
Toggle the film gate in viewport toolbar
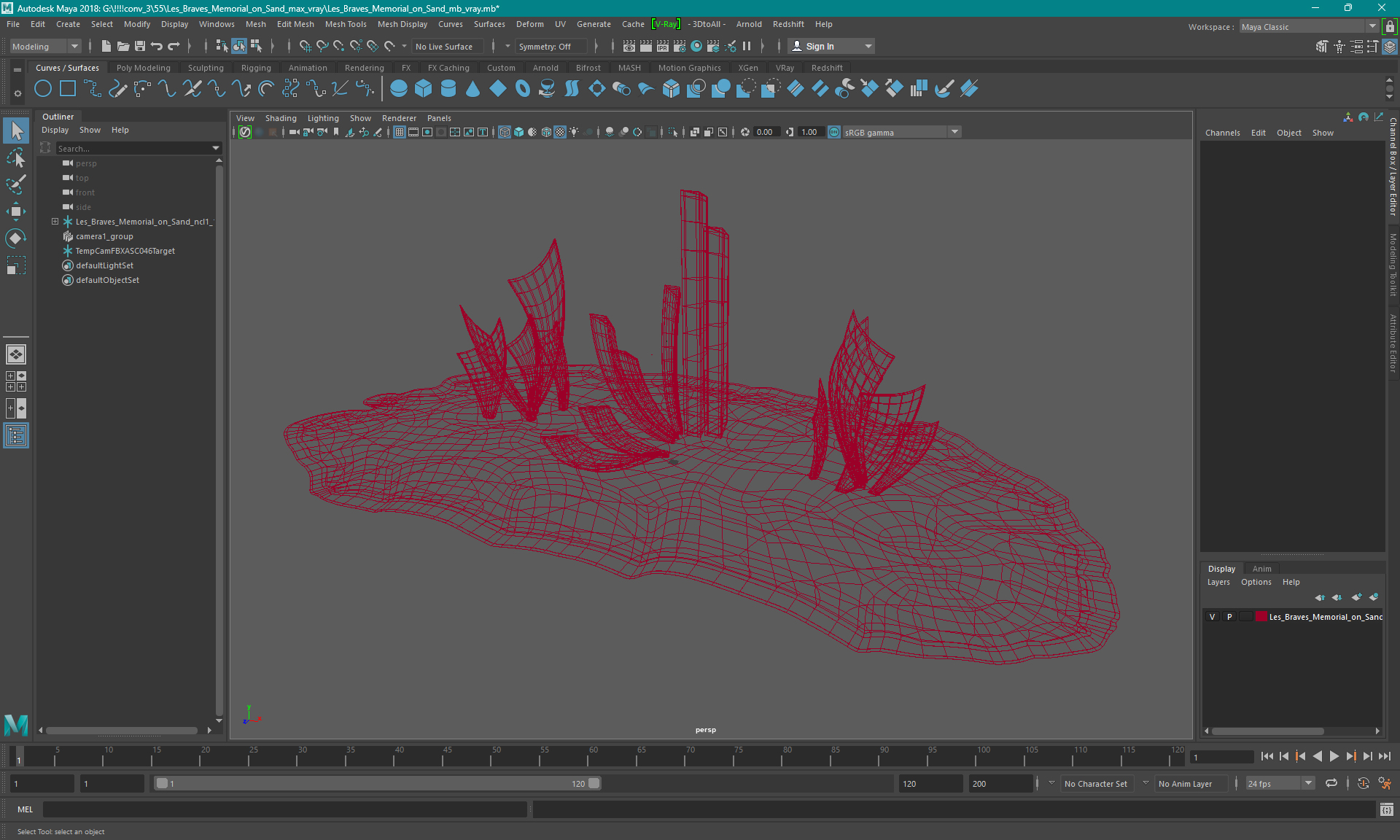(413, 132)
